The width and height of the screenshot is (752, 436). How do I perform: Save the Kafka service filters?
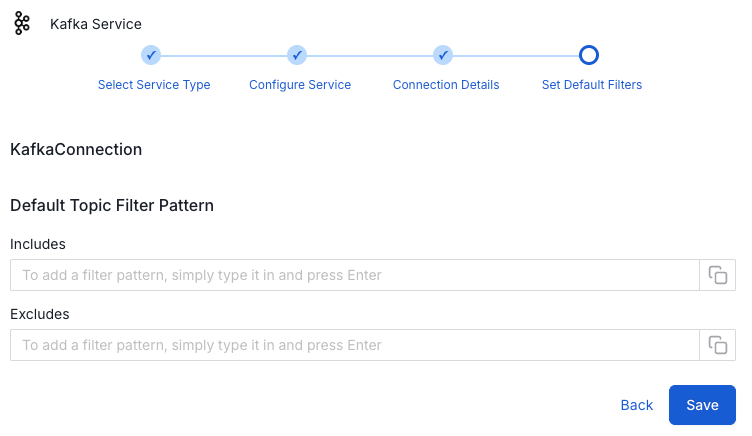[x=702, y=405]
